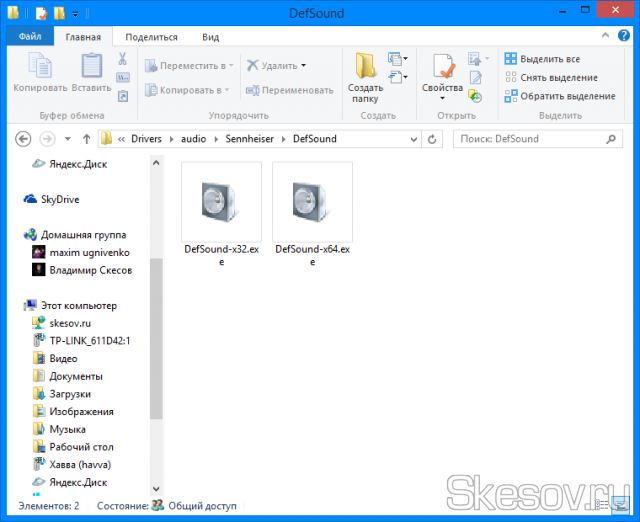
Task: Open the Файл menu
Action: point(30,37)
